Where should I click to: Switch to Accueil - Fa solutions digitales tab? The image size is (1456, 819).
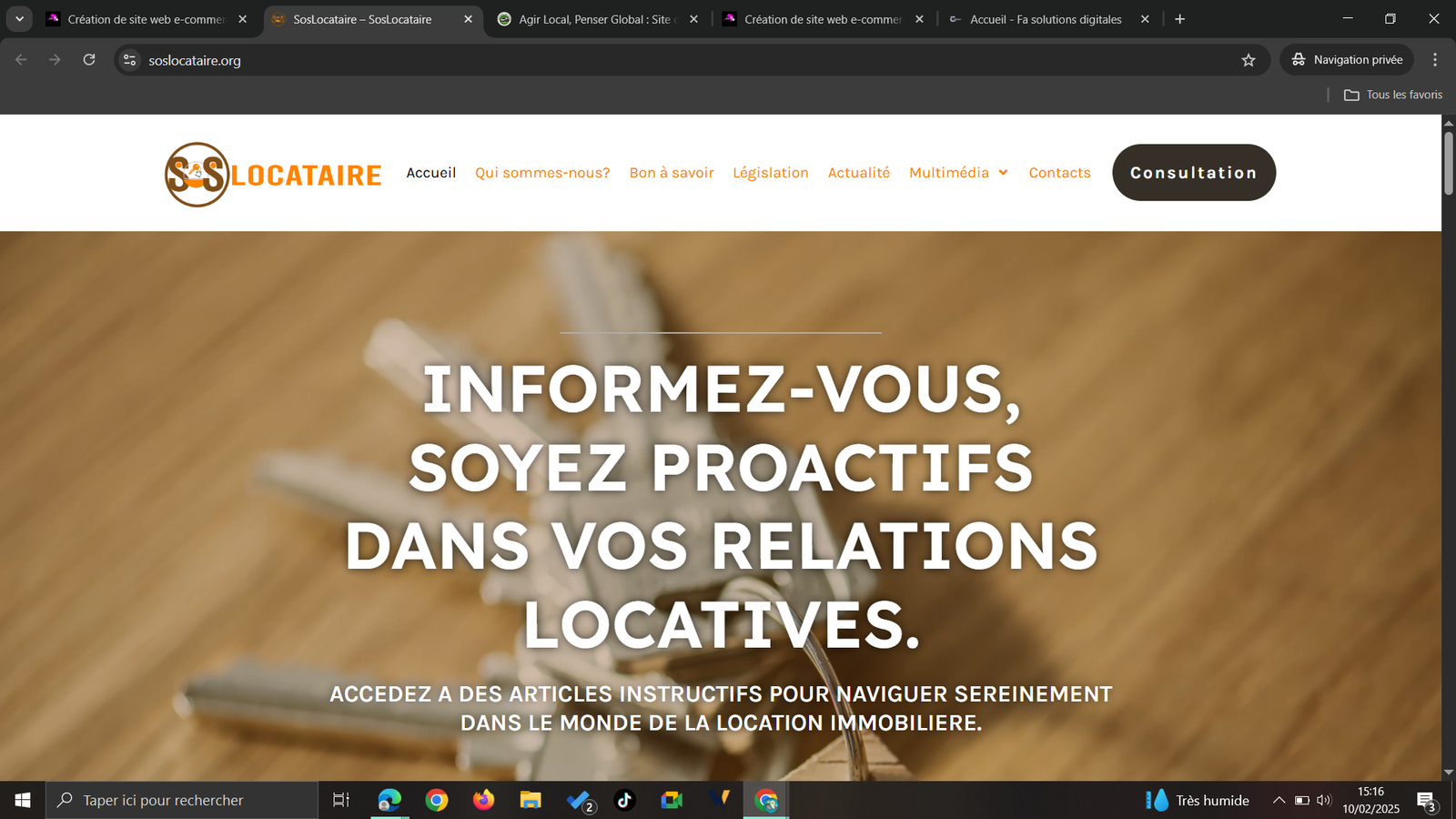pyautogui.click(x=1045, y=19)
